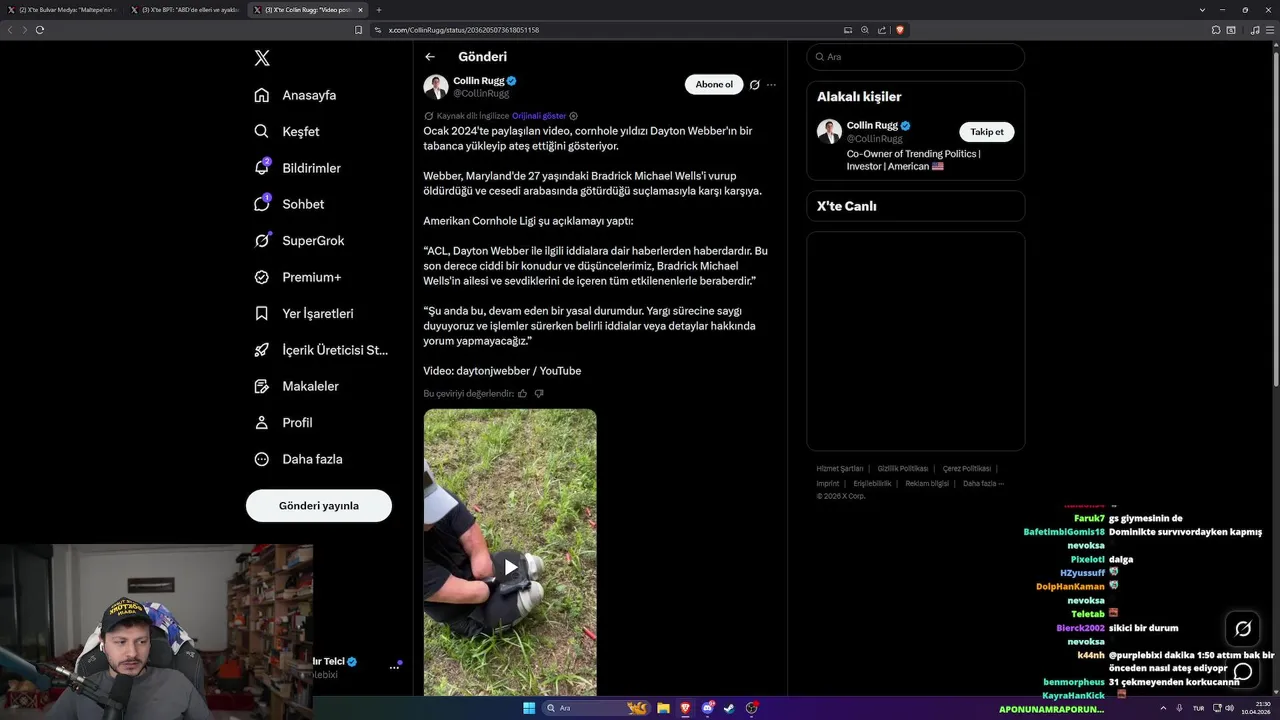Click translation settings gear icon
1280x720 pixels.
(573, 116)
